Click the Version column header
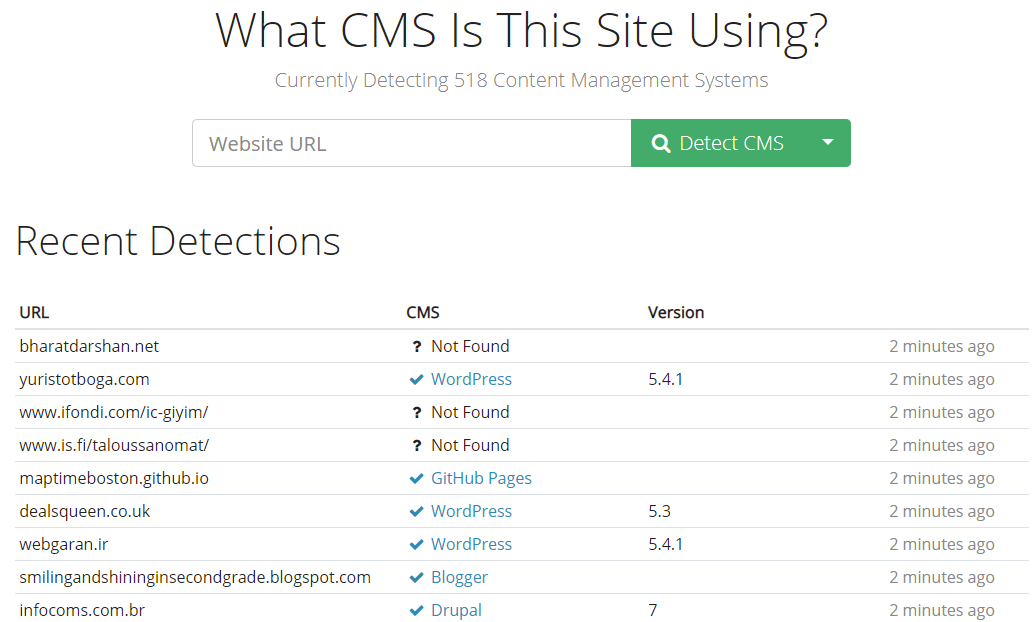Image resolution: width=1033 pixels, height=622 pixels. (676, 312)
